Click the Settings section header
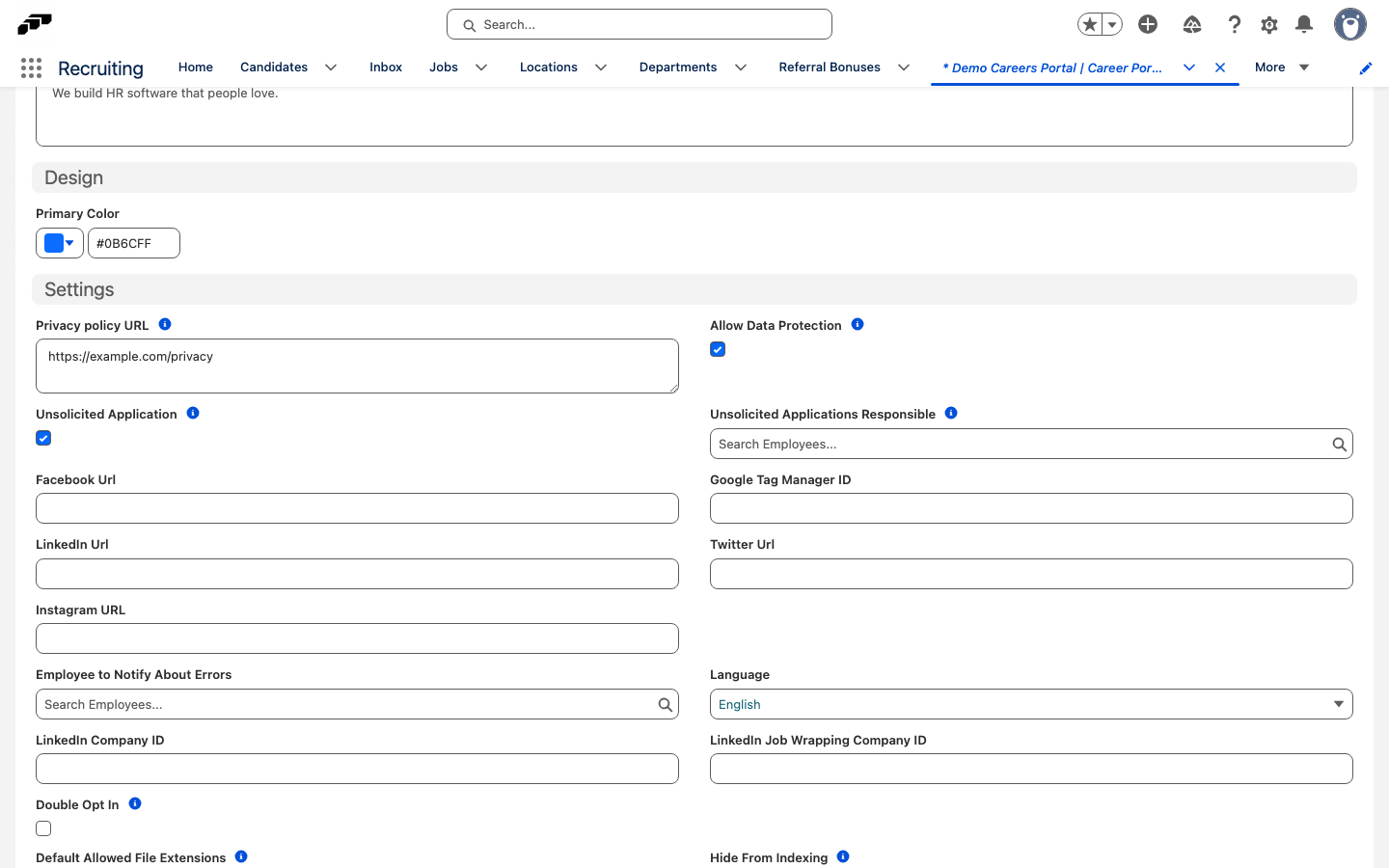1389x868 pixels. pyautogui.click(x=694, y=289)
